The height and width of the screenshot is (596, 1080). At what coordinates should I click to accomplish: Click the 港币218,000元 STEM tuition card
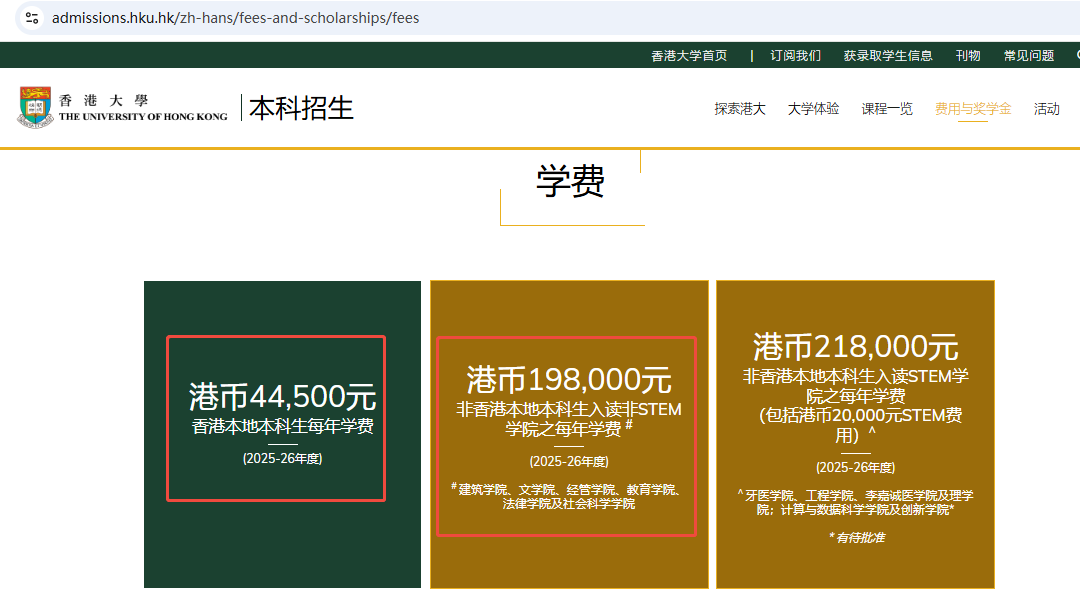855,434
